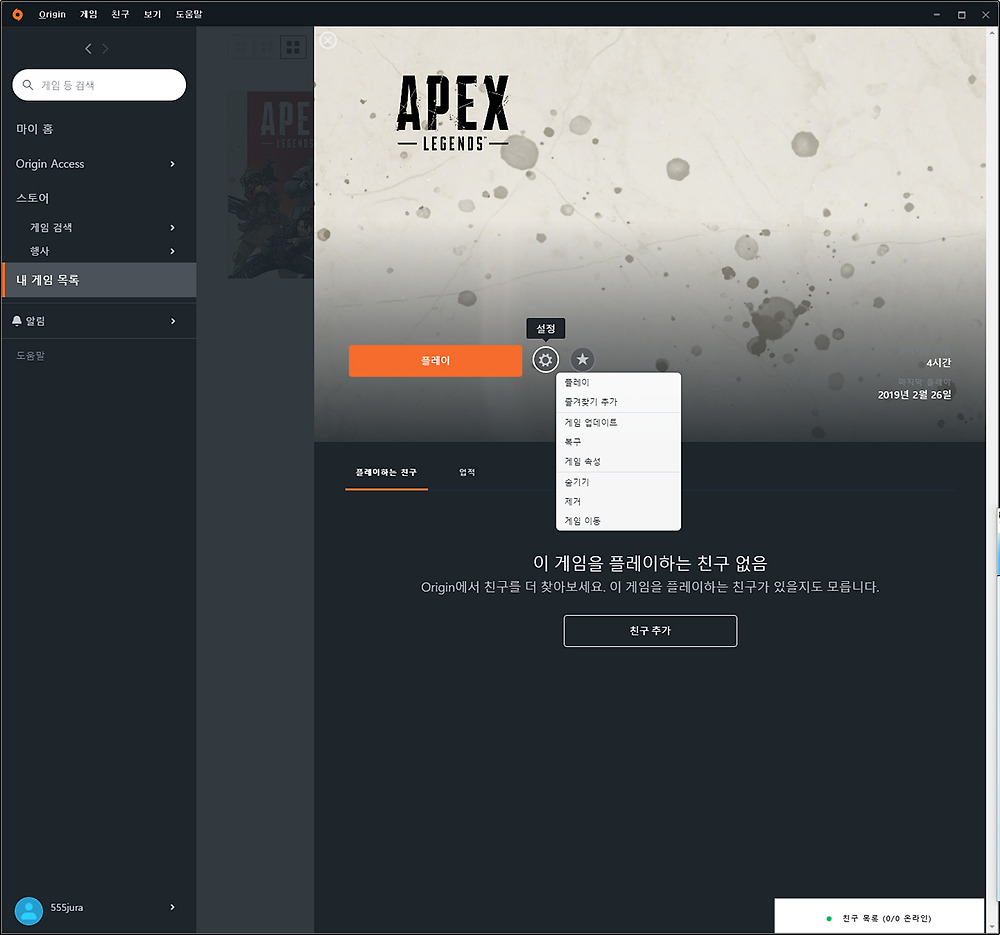Expand the 알림 chevron
The height and width of the screenshot is (935, 1000).
(172, 321)
